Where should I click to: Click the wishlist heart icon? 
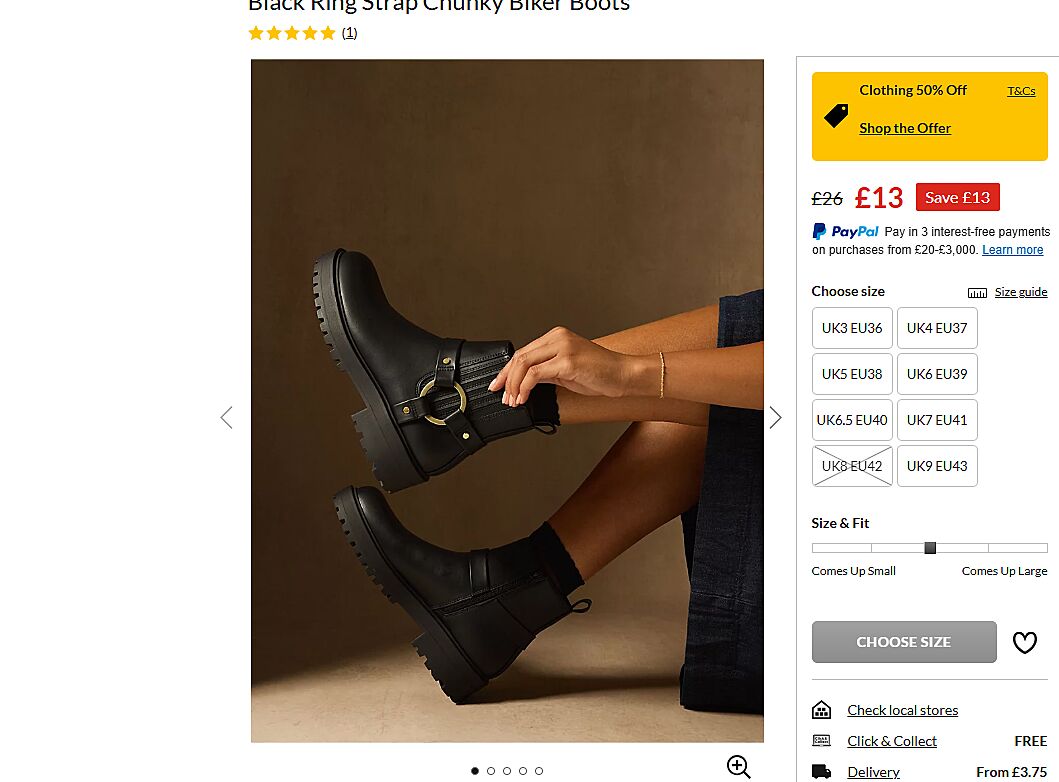[x=1024, y=643]
